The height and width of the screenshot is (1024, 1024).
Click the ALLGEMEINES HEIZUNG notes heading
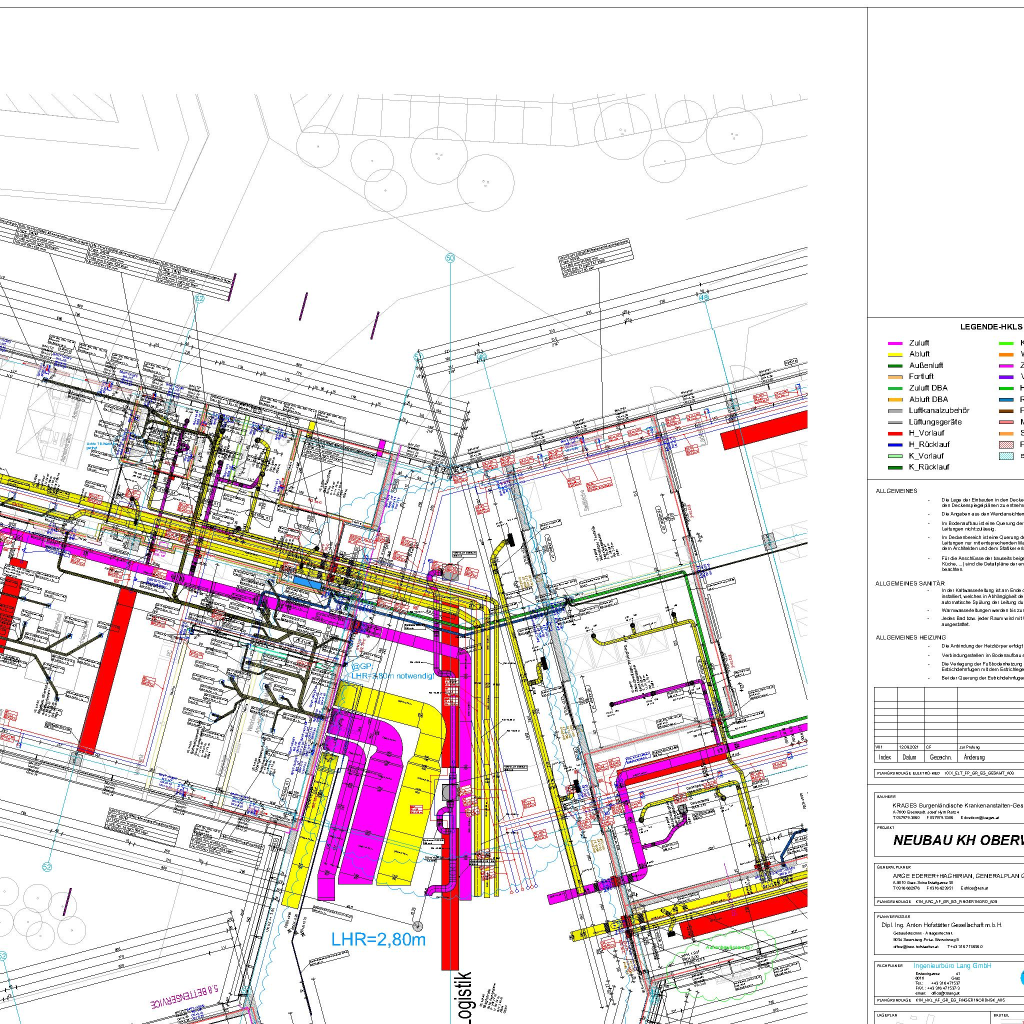tap(911, 637)
